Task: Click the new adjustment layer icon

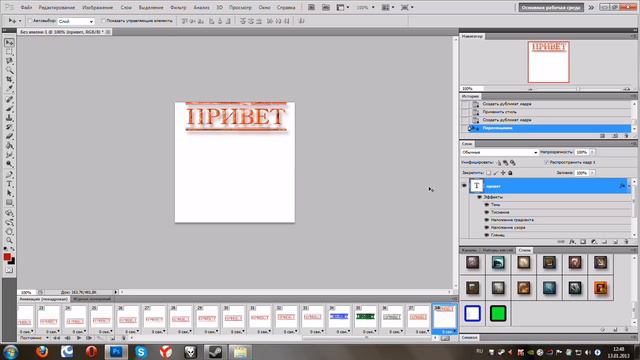Action: (594, 242)
